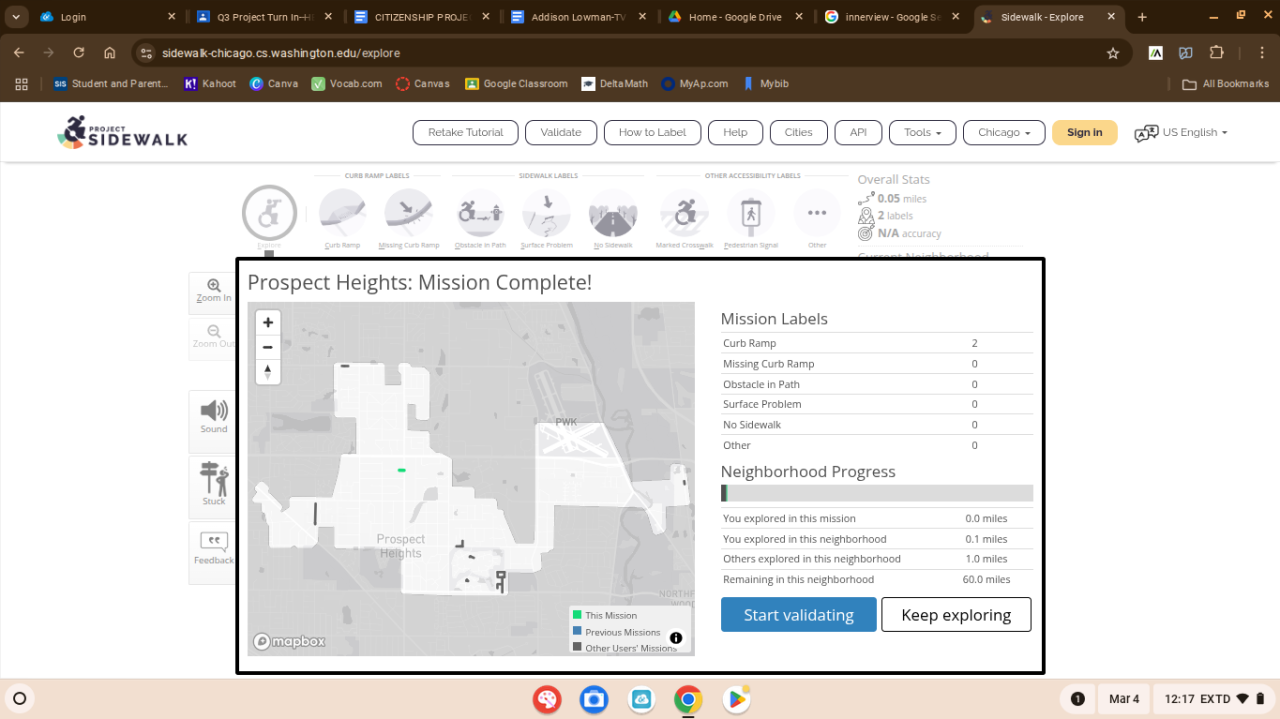Open the Other label options
Image resolution: width=1280 pixels, height=719 pixels.
(817, 213)
